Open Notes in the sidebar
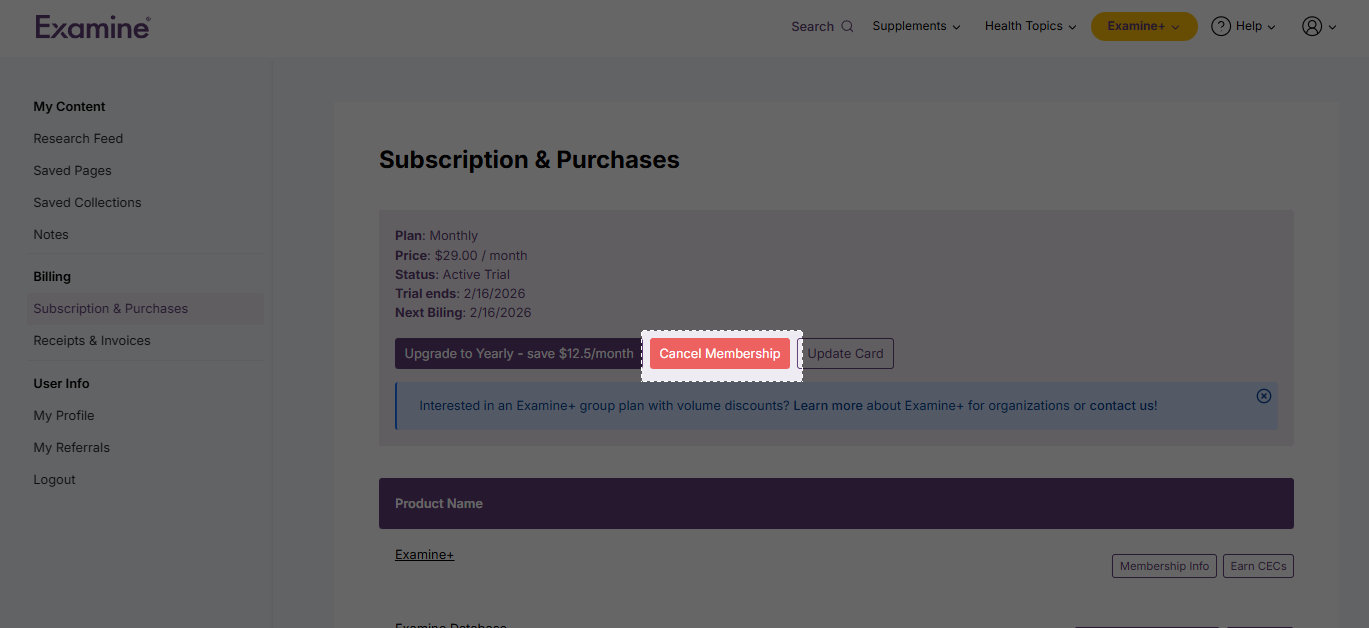Viewport: 1369px width, 628px height. (51, 235)
